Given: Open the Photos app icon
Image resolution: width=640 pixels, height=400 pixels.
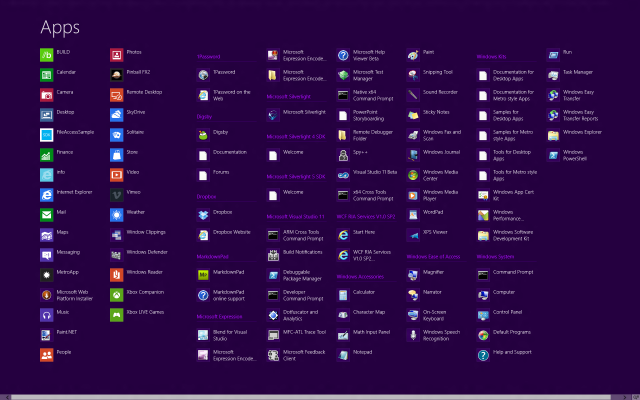Looking at the screenshot, I should [117, 55].
